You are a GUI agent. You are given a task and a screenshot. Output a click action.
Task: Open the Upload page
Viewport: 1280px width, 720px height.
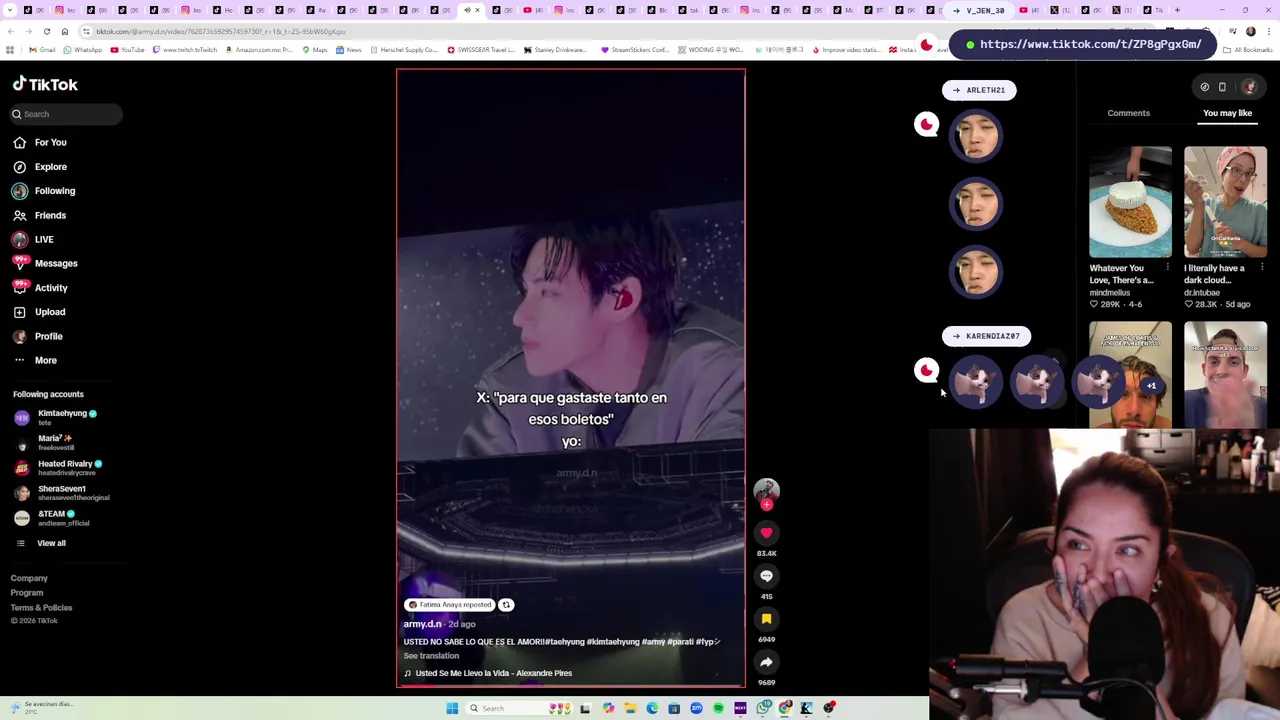coord(39,312)
